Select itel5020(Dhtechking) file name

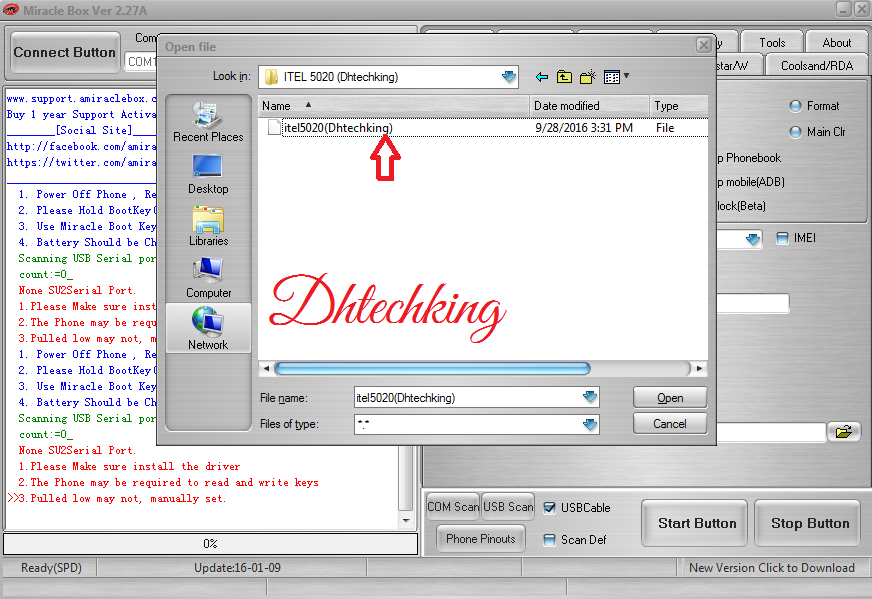338,128
